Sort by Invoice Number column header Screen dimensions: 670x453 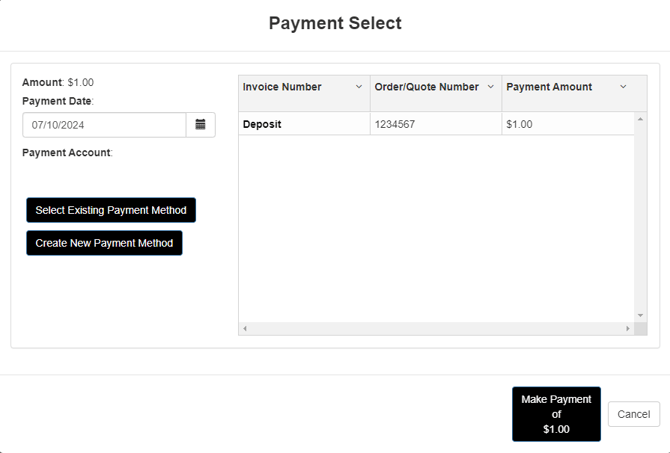[282, 87]
